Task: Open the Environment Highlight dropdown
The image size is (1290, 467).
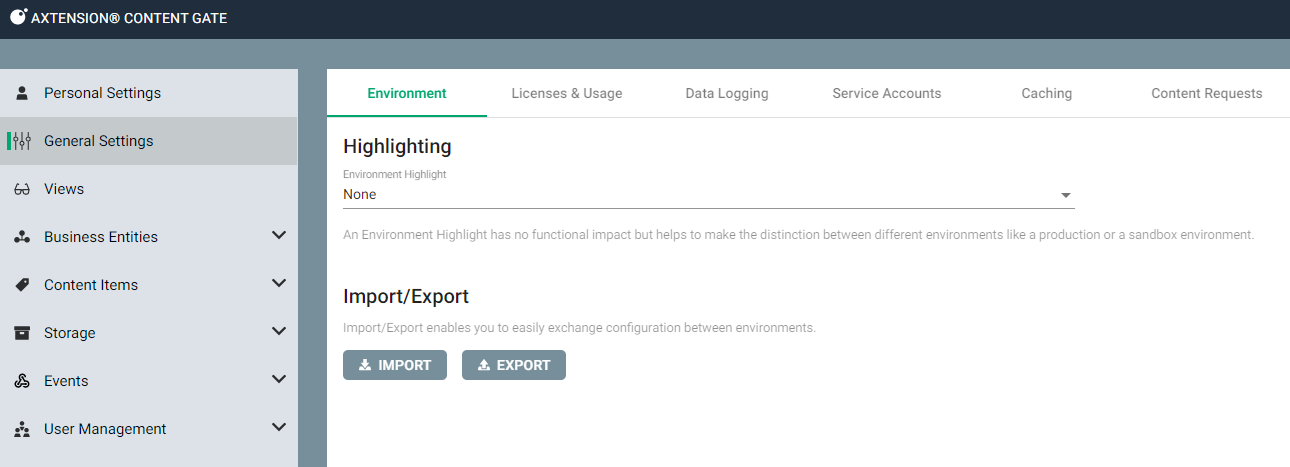Action: pos(708,195)
